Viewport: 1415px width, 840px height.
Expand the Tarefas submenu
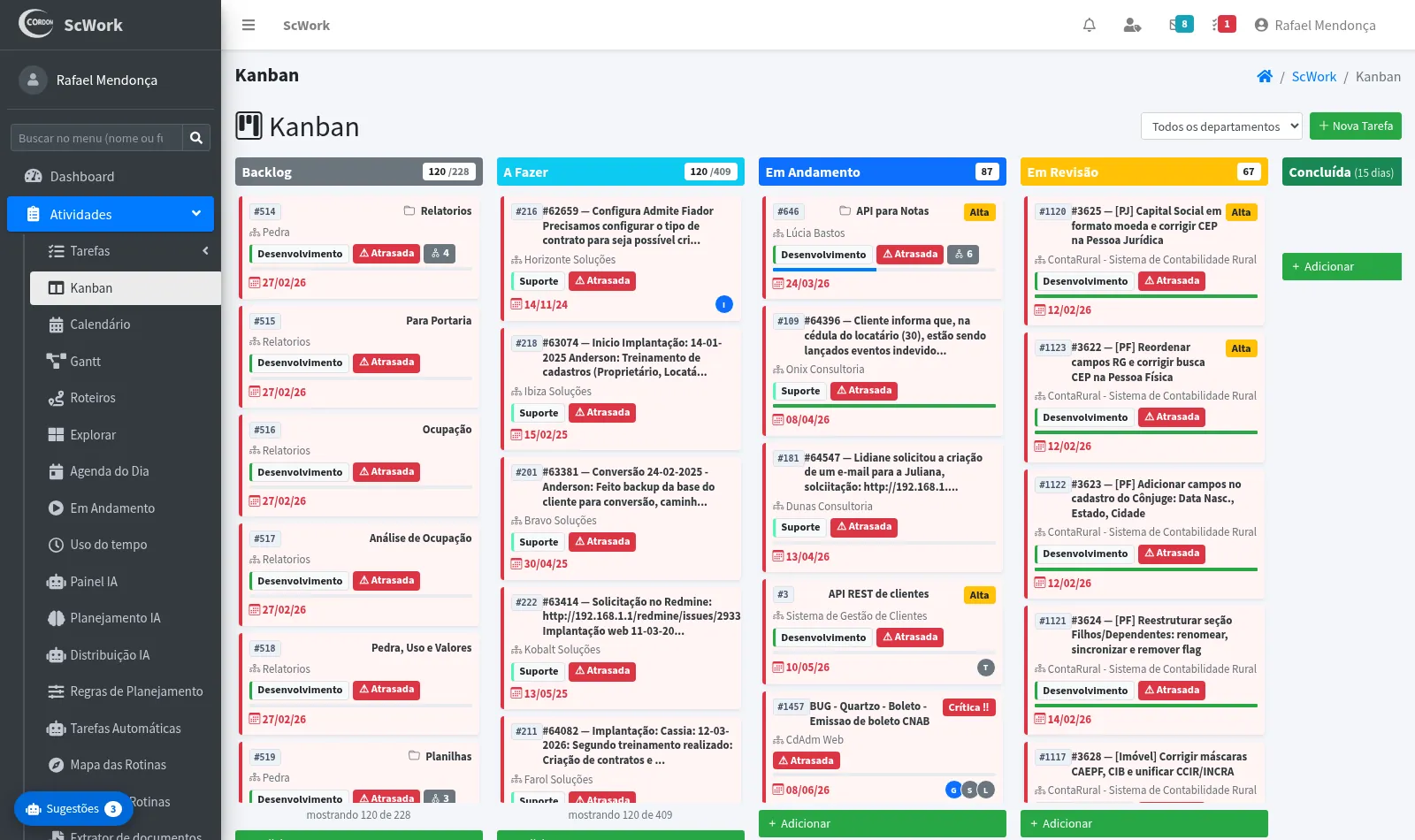[x=126, y=251]
